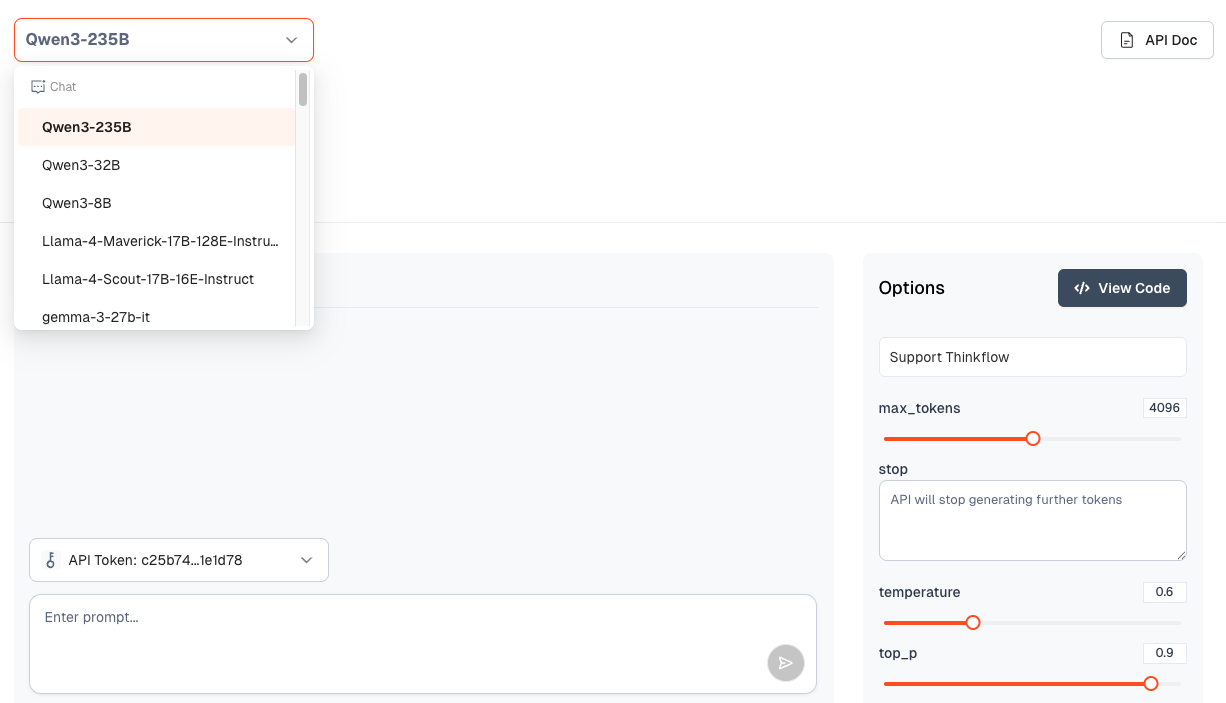Open the Support Thinkflow dropdown
This screenshot has height=703, width=1226.
[1031, 357]
